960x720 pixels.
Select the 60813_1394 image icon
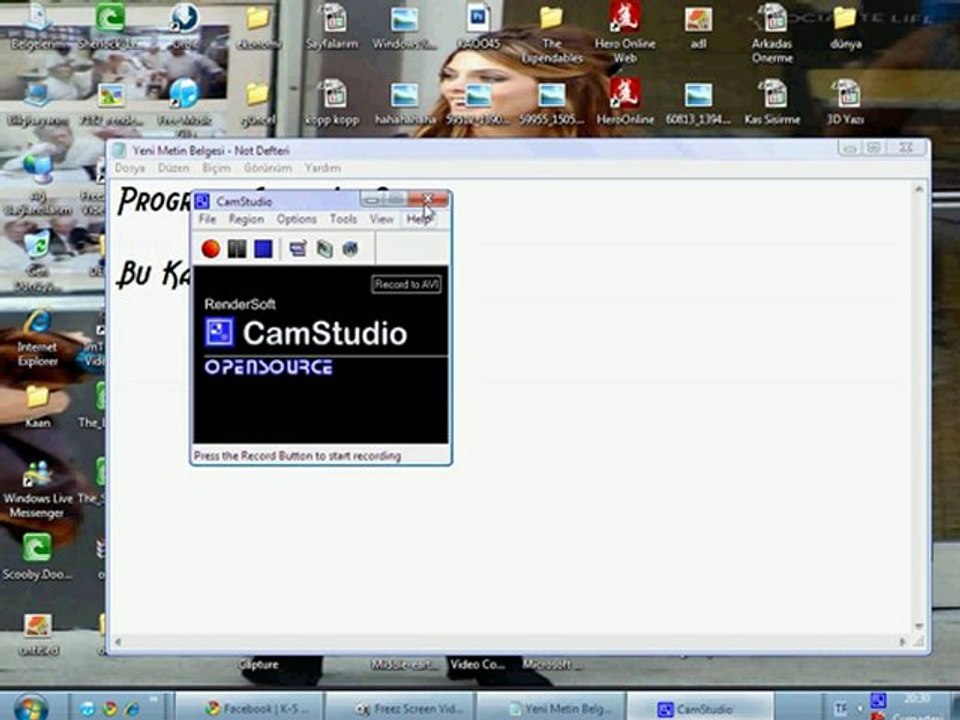pyautogui.click(x=699, y=102)
